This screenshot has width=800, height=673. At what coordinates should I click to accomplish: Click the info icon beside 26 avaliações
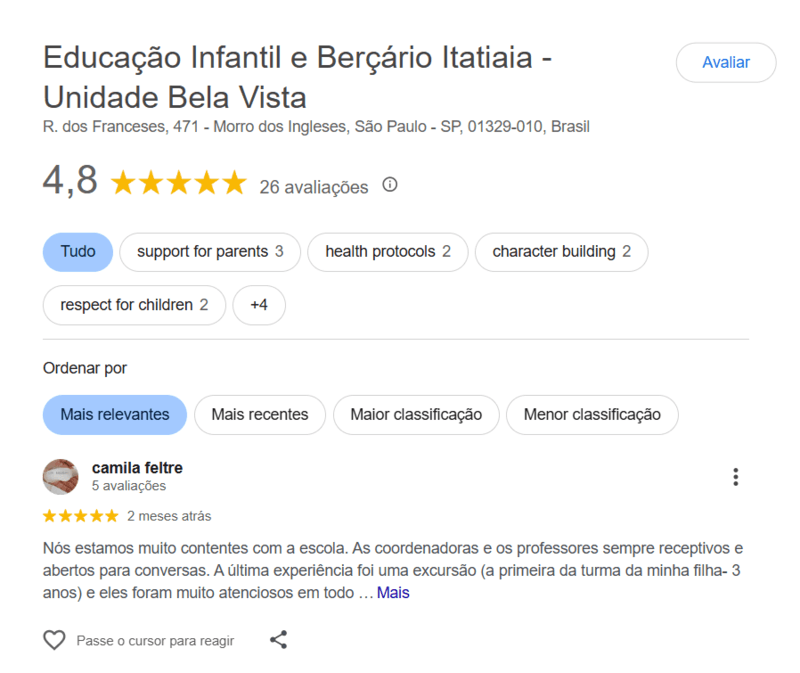coord(390,185)
